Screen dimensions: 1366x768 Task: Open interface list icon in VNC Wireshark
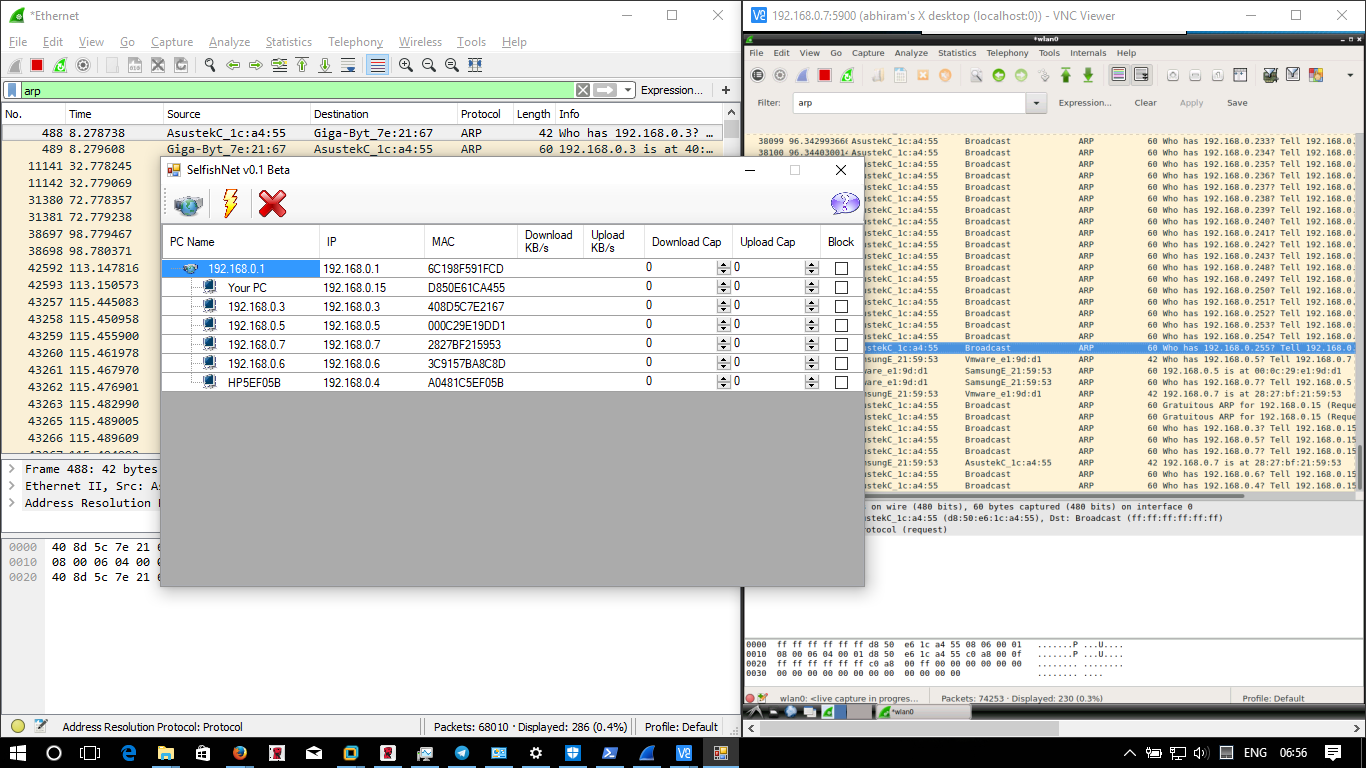click(758, 75)
